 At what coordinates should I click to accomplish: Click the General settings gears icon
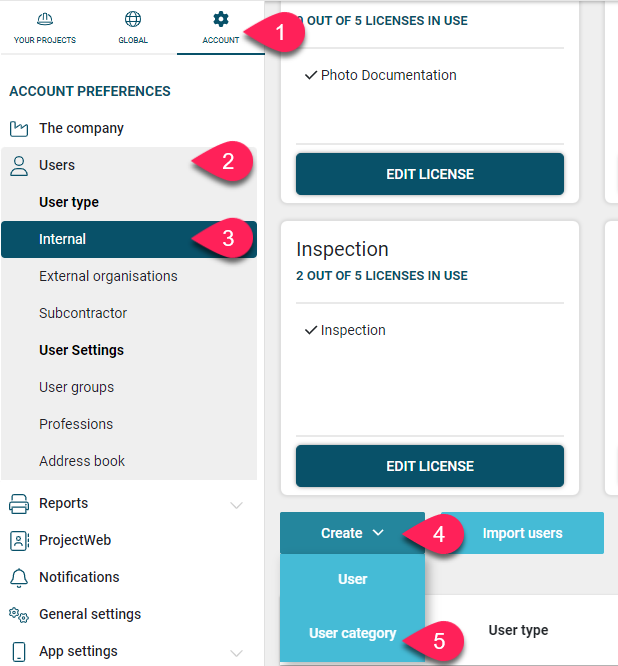click(x=19, y=615)
